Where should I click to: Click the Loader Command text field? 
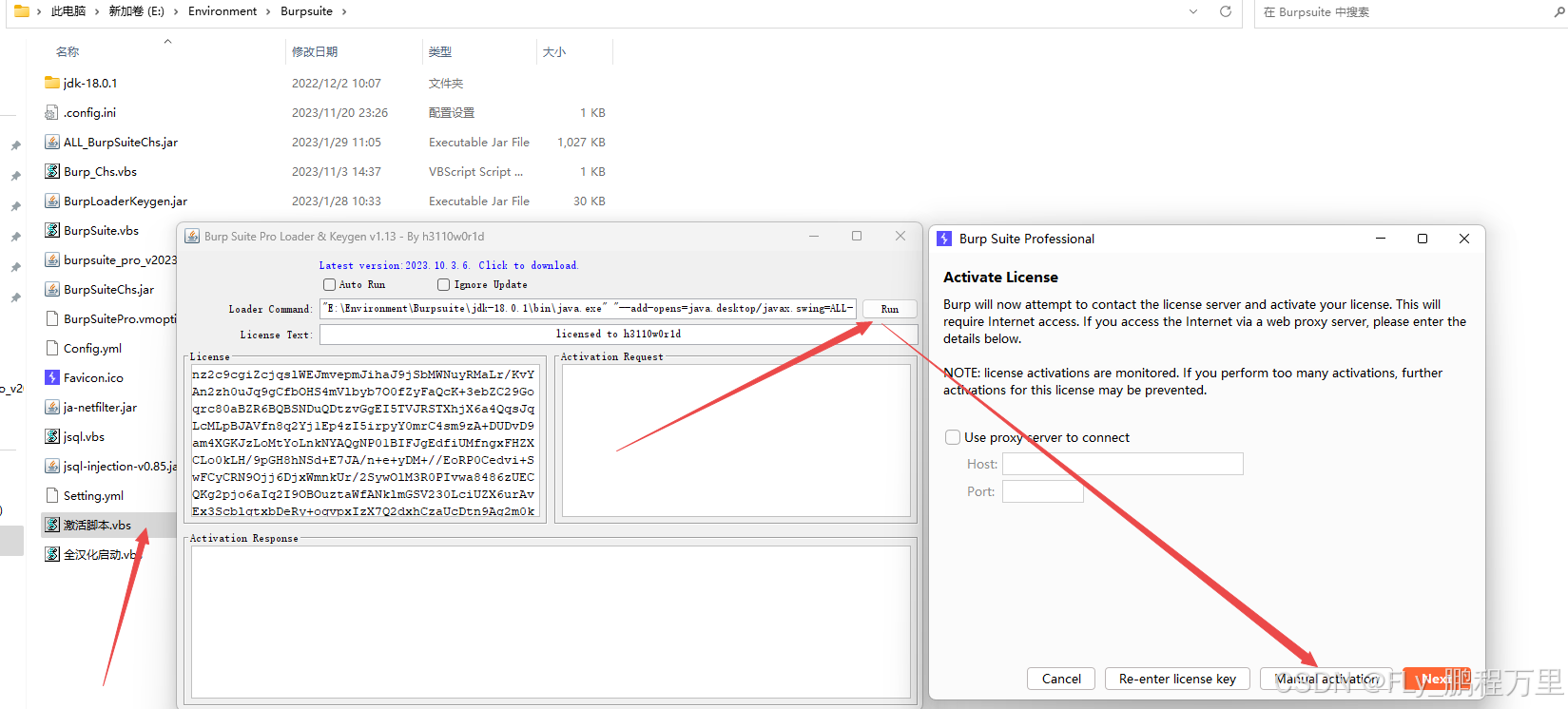point(588,308)
